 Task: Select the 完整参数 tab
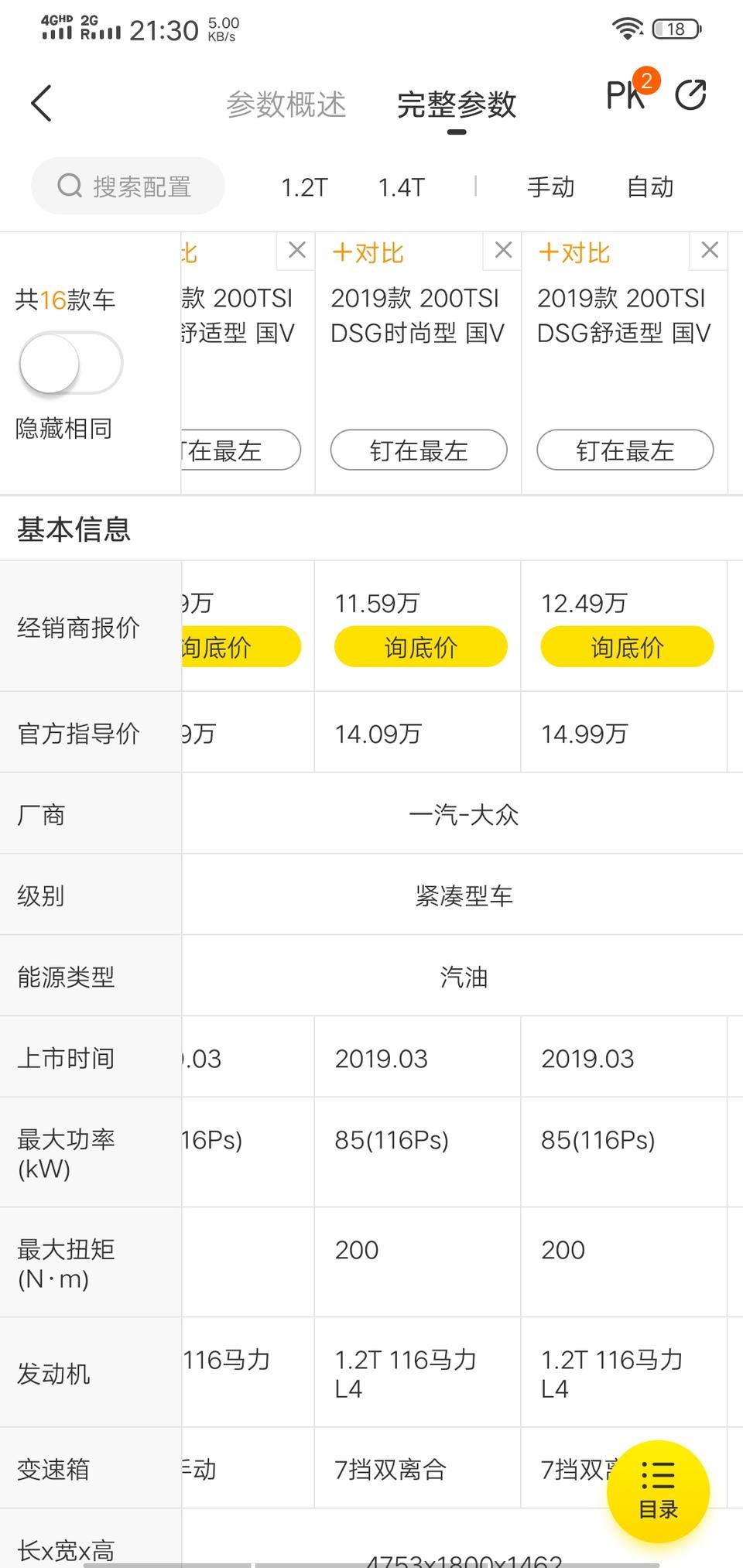(457, 104)
